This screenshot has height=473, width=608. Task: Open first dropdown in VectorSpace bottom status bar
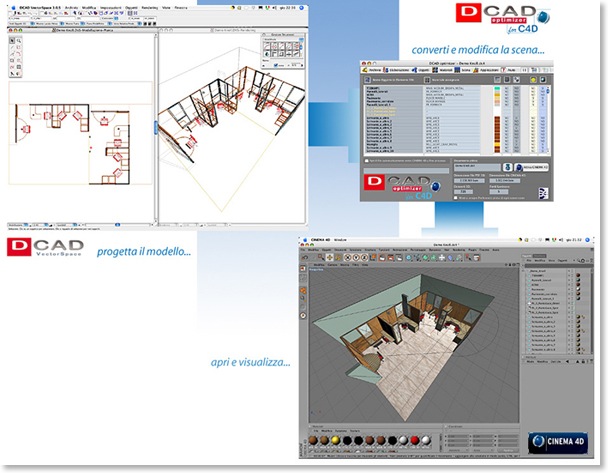coord(26,224)
